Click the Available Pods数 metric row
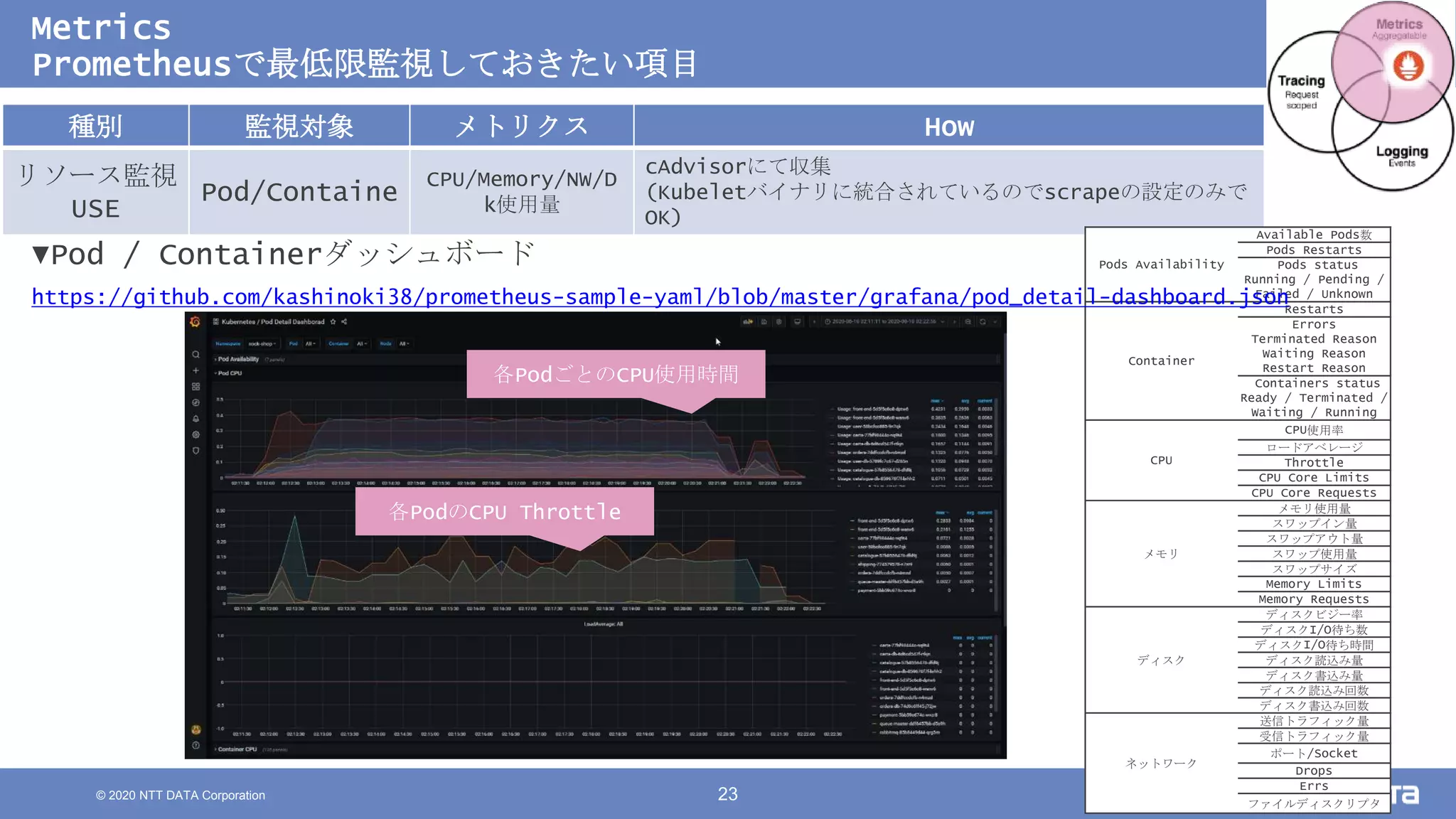This screenshot has width=1456, height=819. click(x=1314, y=235)
